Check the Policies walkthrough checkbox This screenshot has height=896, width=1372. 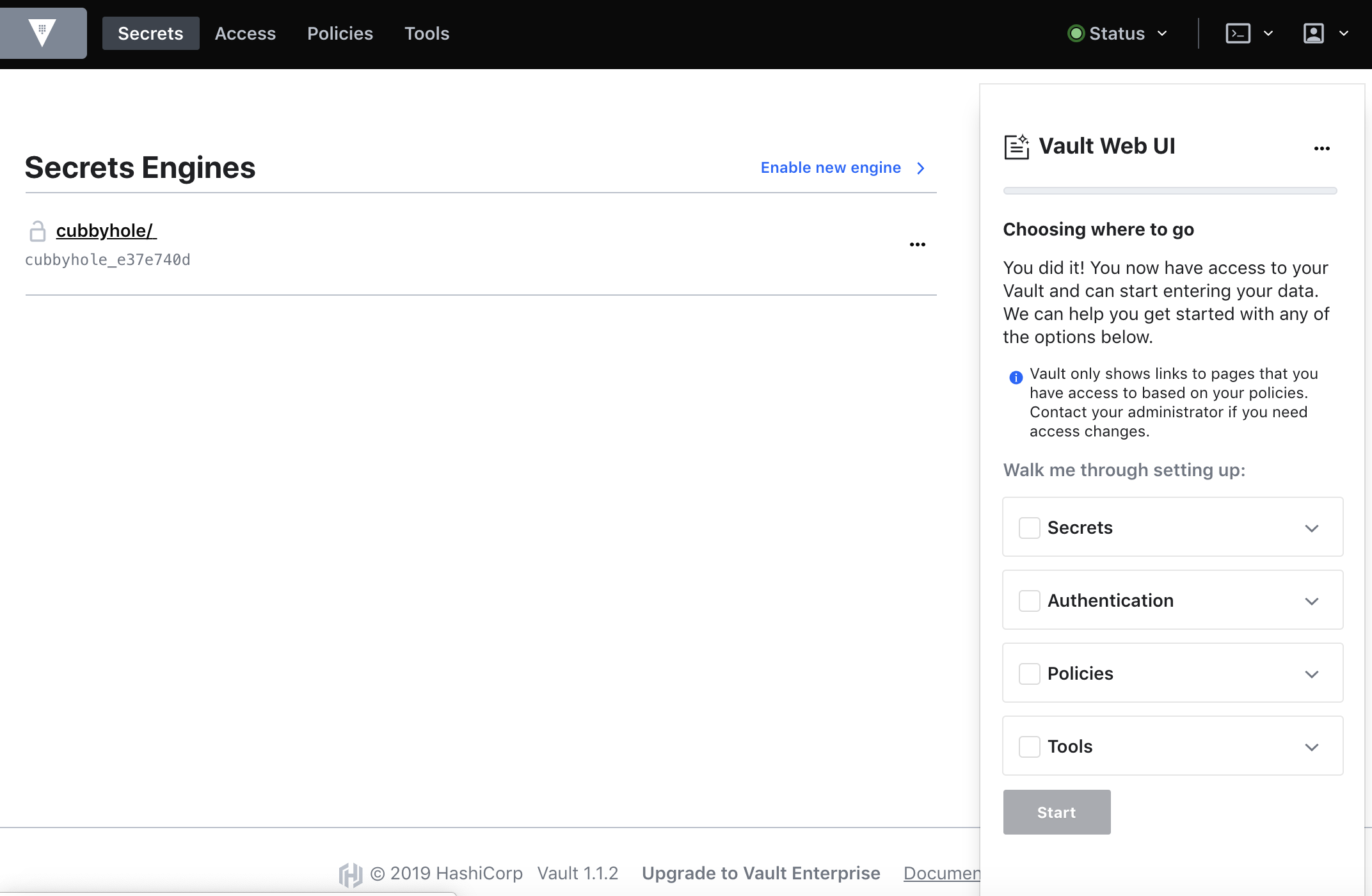coord(1029,674)
